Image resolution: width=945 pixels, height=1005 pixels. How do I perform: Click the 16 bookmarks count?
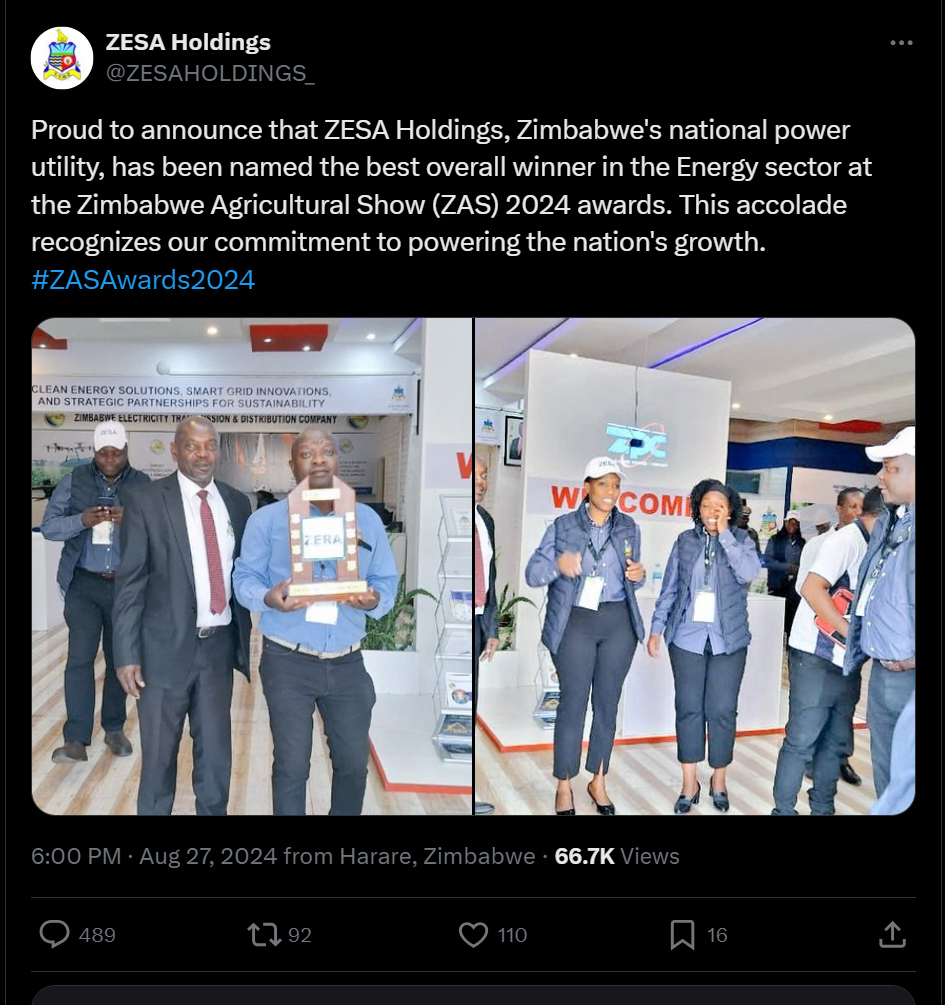[717, 935]
